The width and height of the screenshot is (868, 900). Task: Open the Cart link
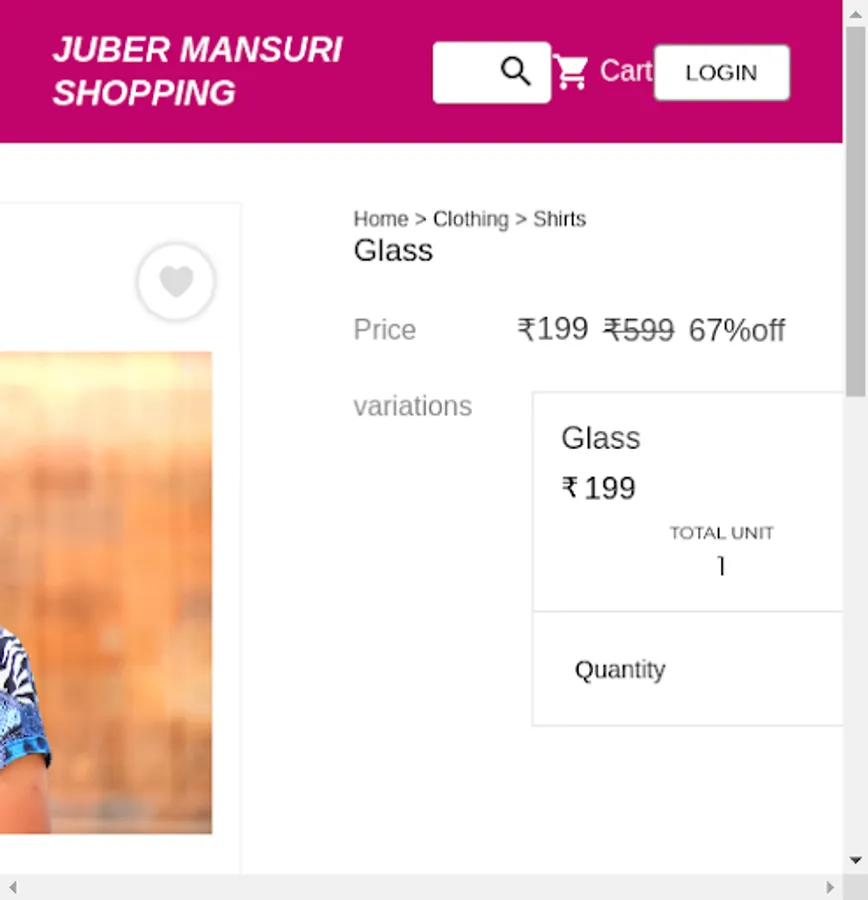[x=626, y=71]
